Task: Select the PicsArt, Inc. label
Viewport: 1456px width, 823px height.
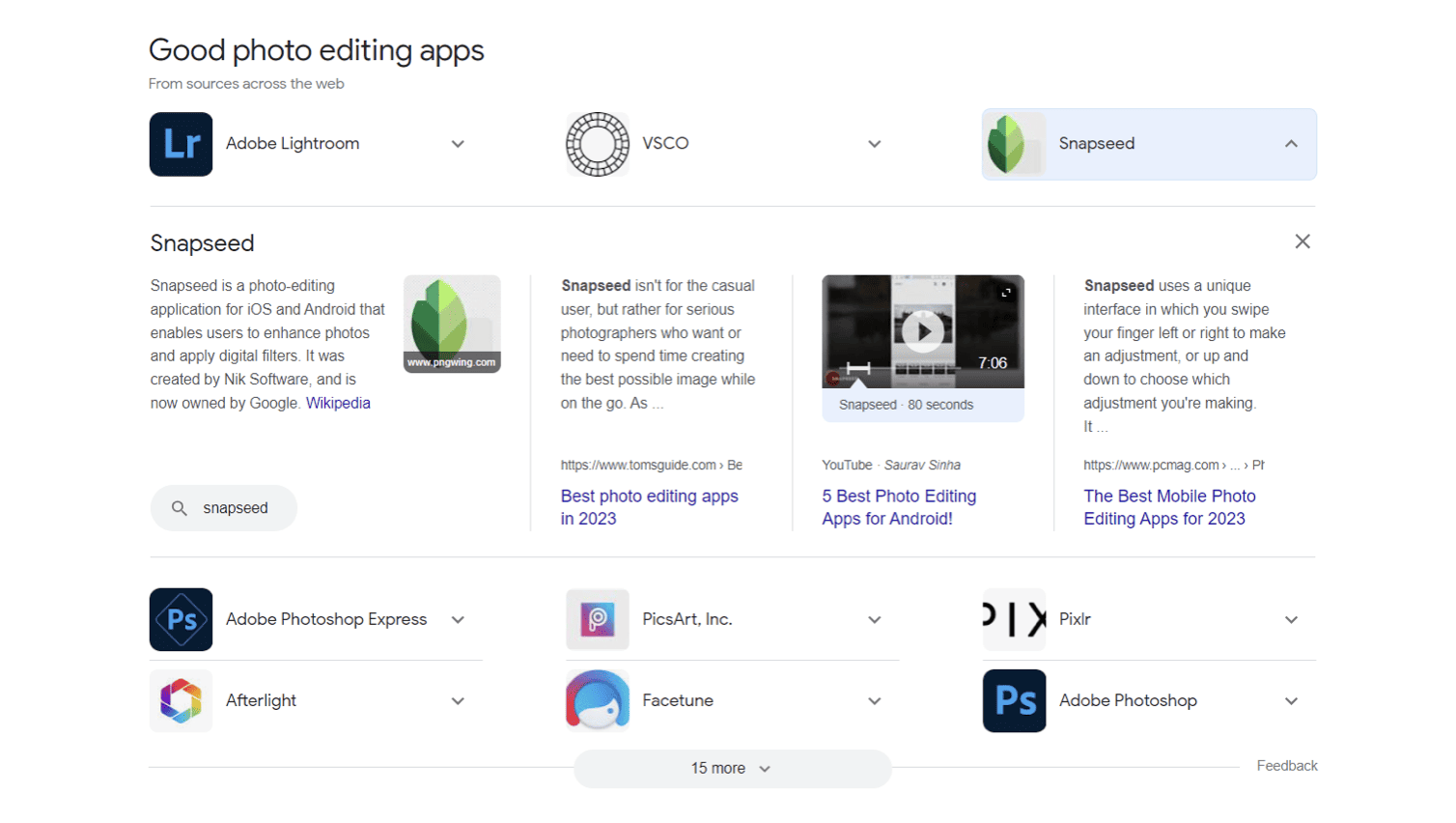Action: pyautogui.click(x=687, y=619)
